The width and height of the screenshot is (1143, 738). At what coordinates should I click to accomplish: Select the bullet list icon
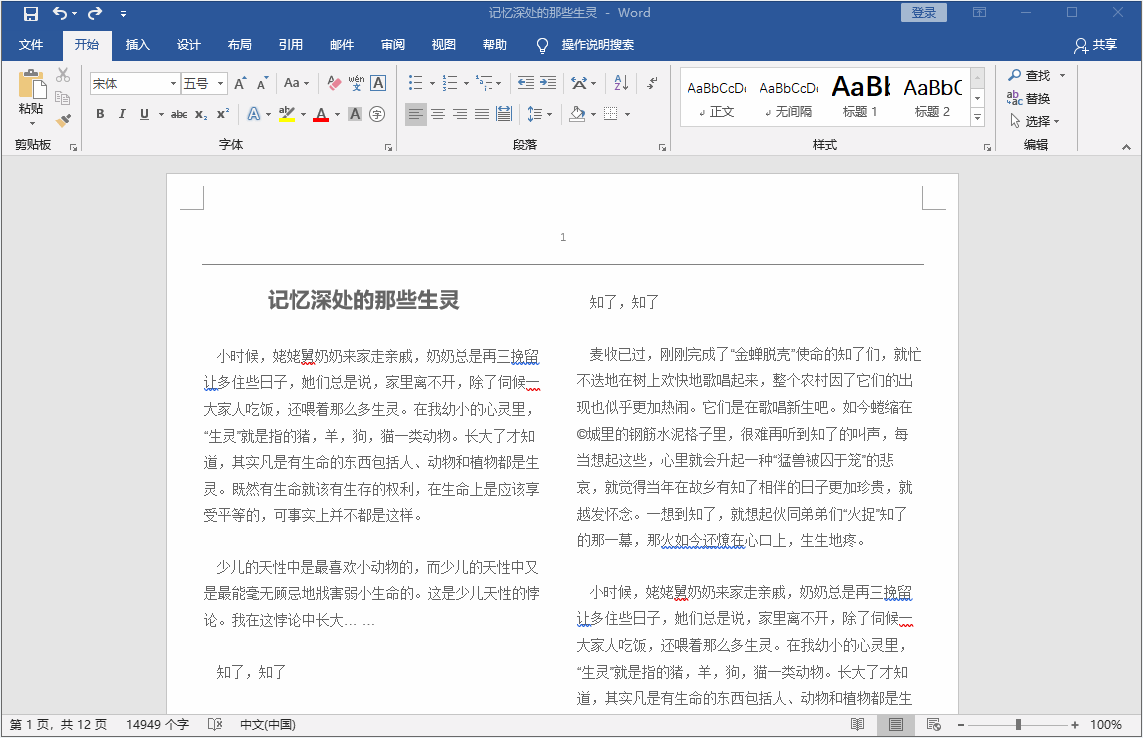click(x=415, y=83)
